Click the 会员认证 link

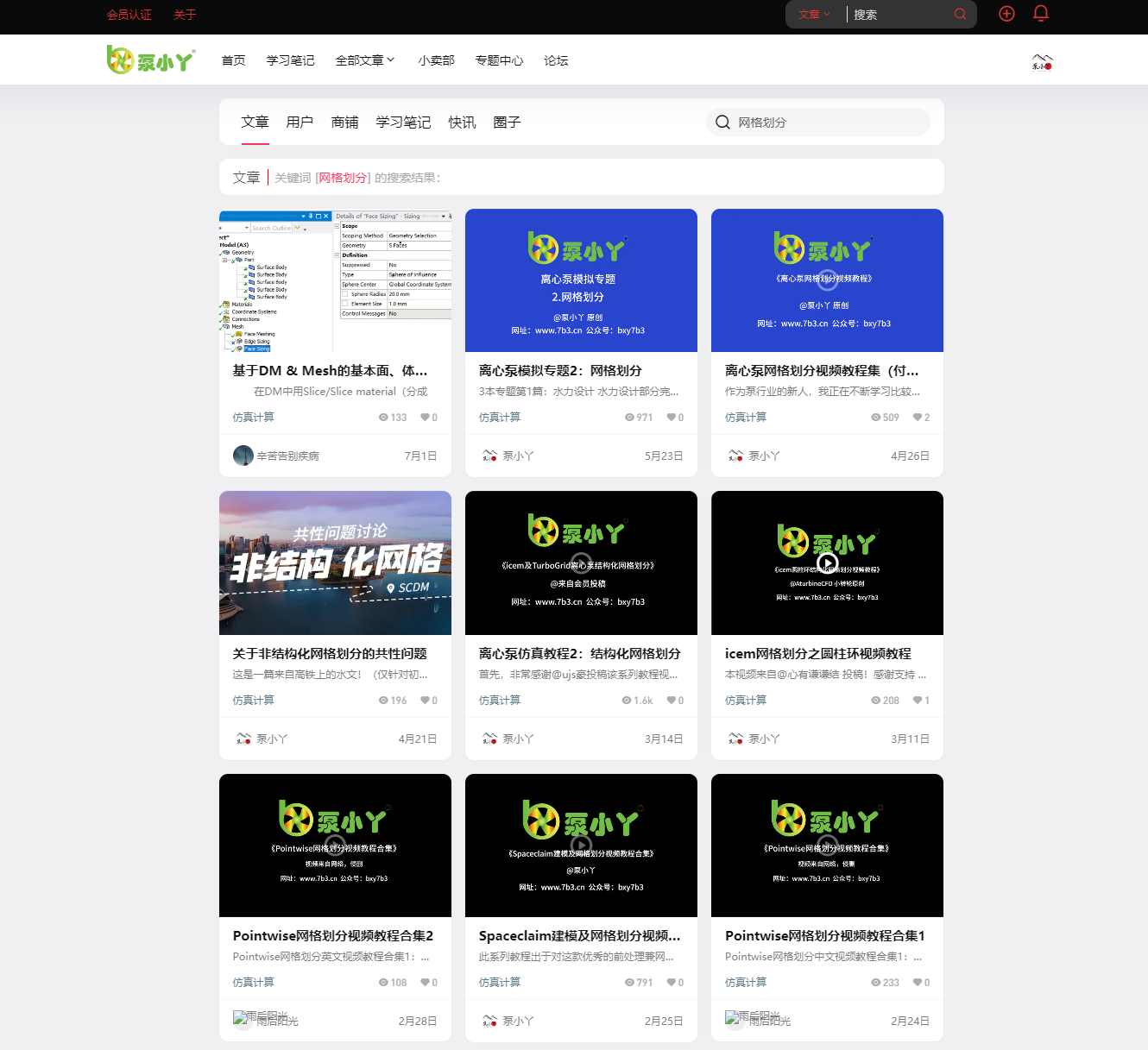pyautogui.click(x=129, y=15)
